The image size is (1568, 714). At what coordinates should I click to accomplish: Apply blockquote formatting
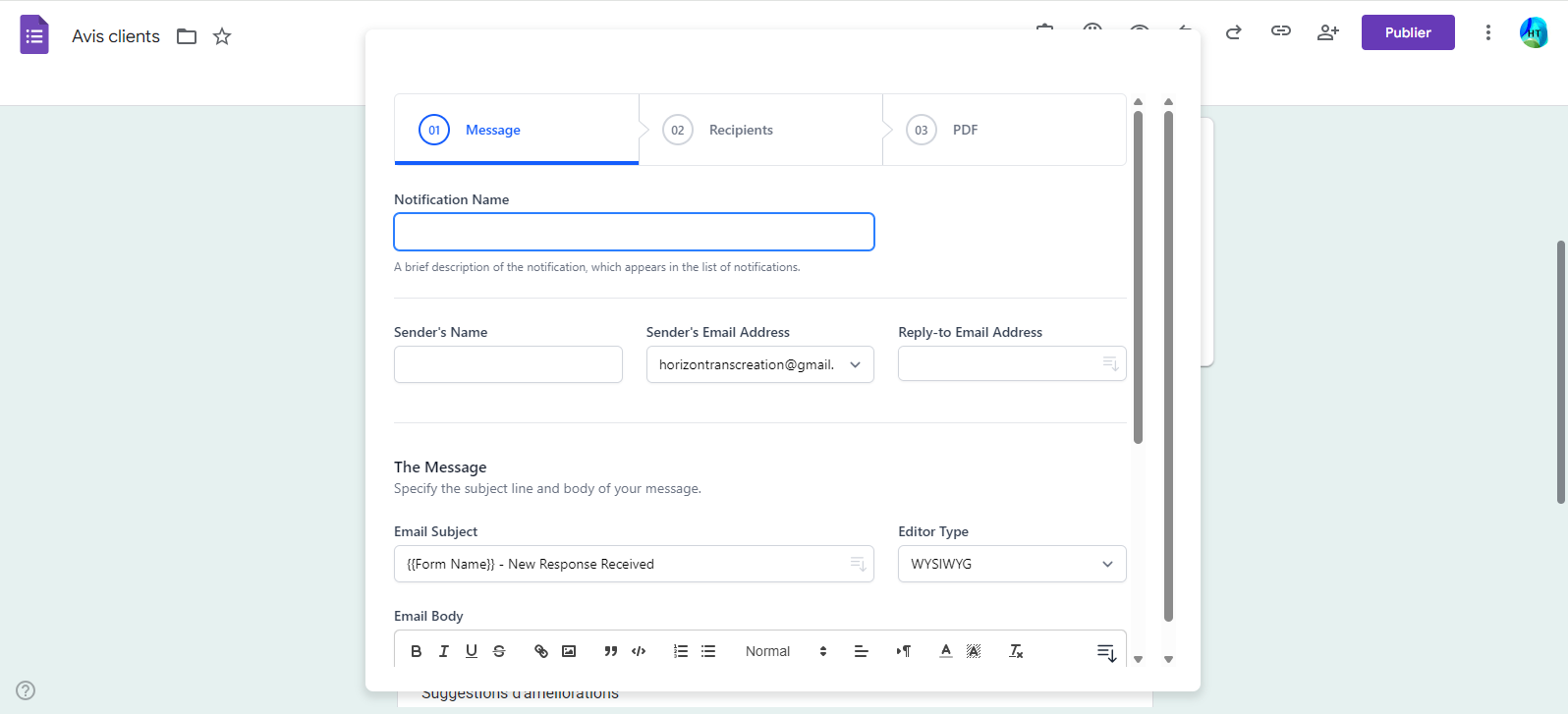pos(611,651)
